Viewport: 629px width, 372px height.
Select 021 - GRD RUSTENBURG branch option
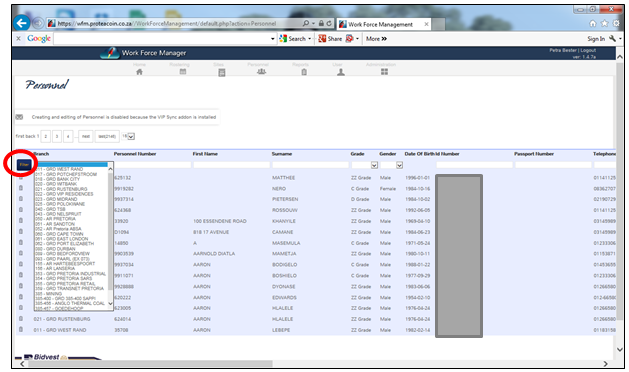click(x=61, y=189)
